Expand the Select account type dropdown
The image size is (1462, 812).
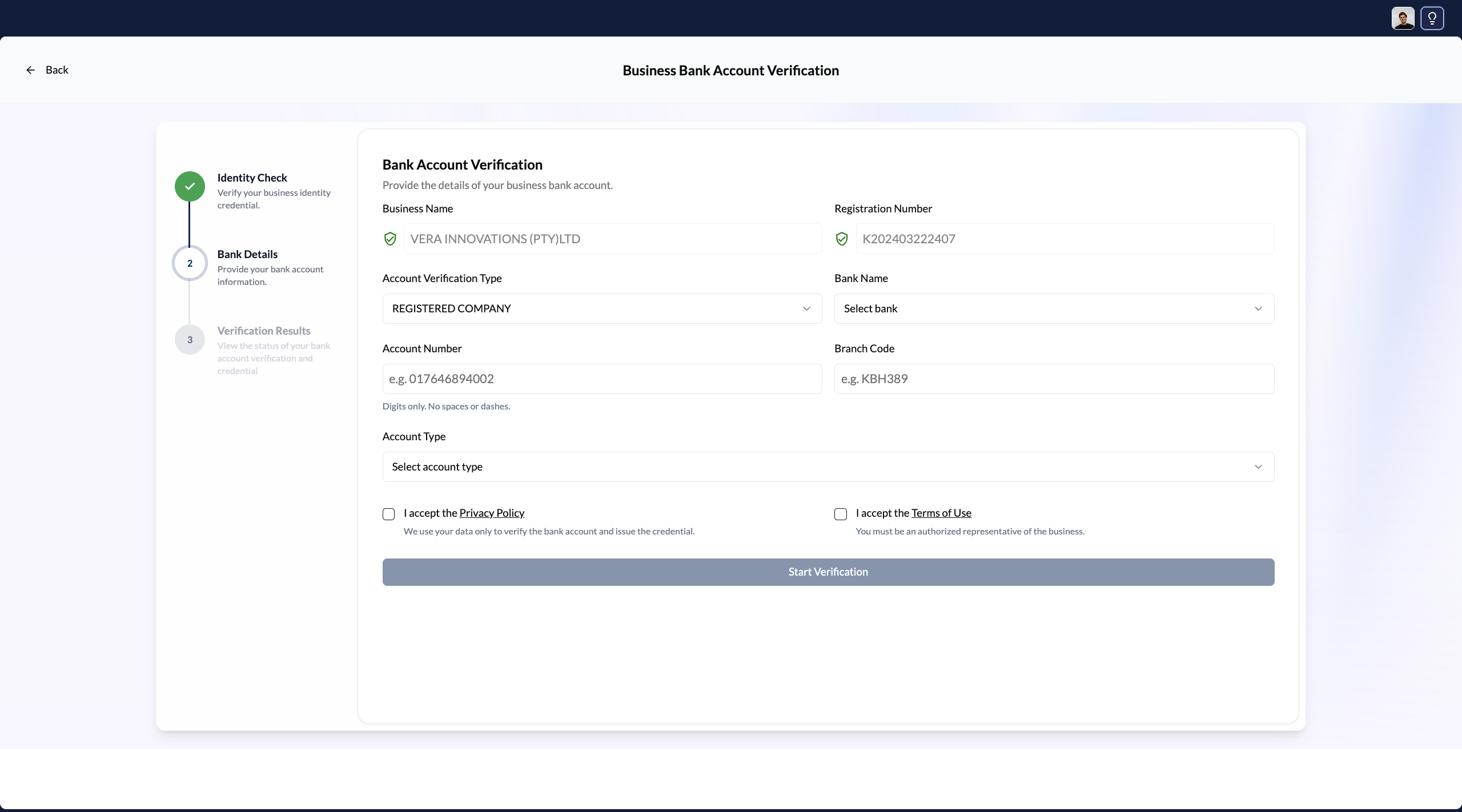[828, 467]
